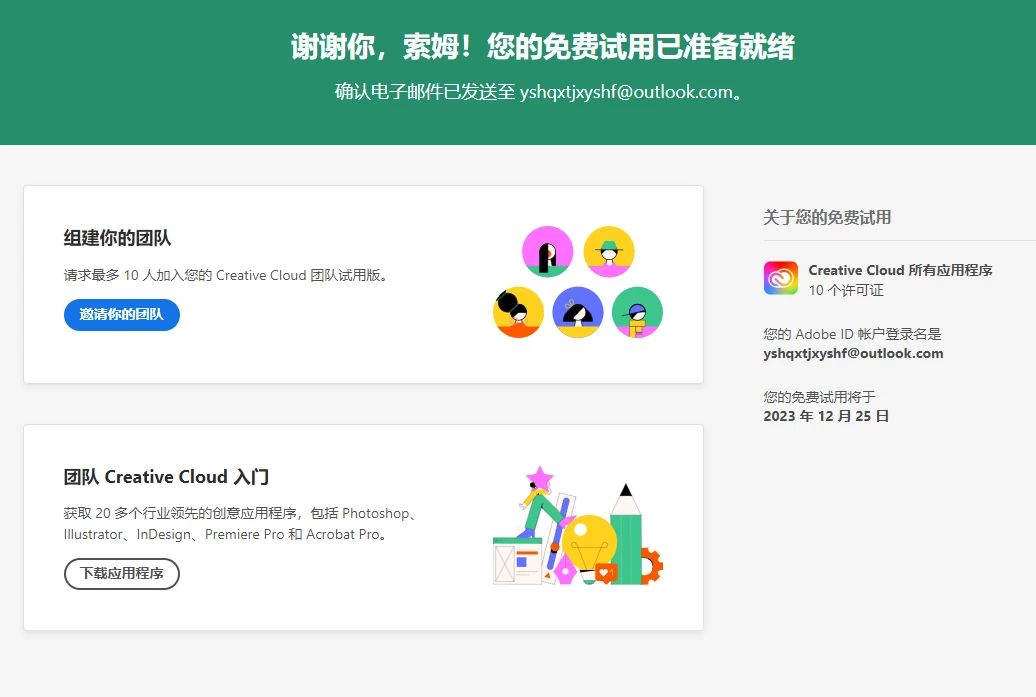Click the yellow avatar with hair bun person
The height and width of the screenshot is (697, 1036).
[x=519, y=312]
